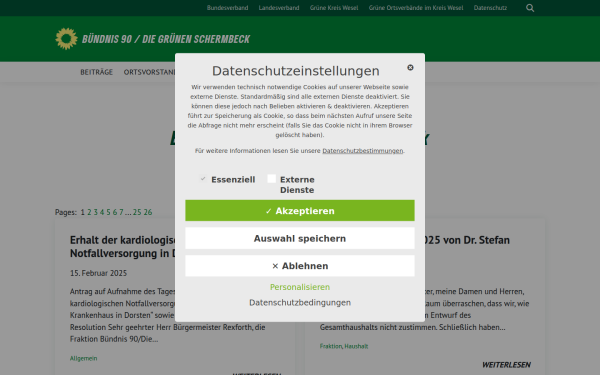The image size is (600, 375).
Task: Open Grüne Ortsverbände im Kreis Wesel
Action: pyautogui.click(x=416, y=8)
